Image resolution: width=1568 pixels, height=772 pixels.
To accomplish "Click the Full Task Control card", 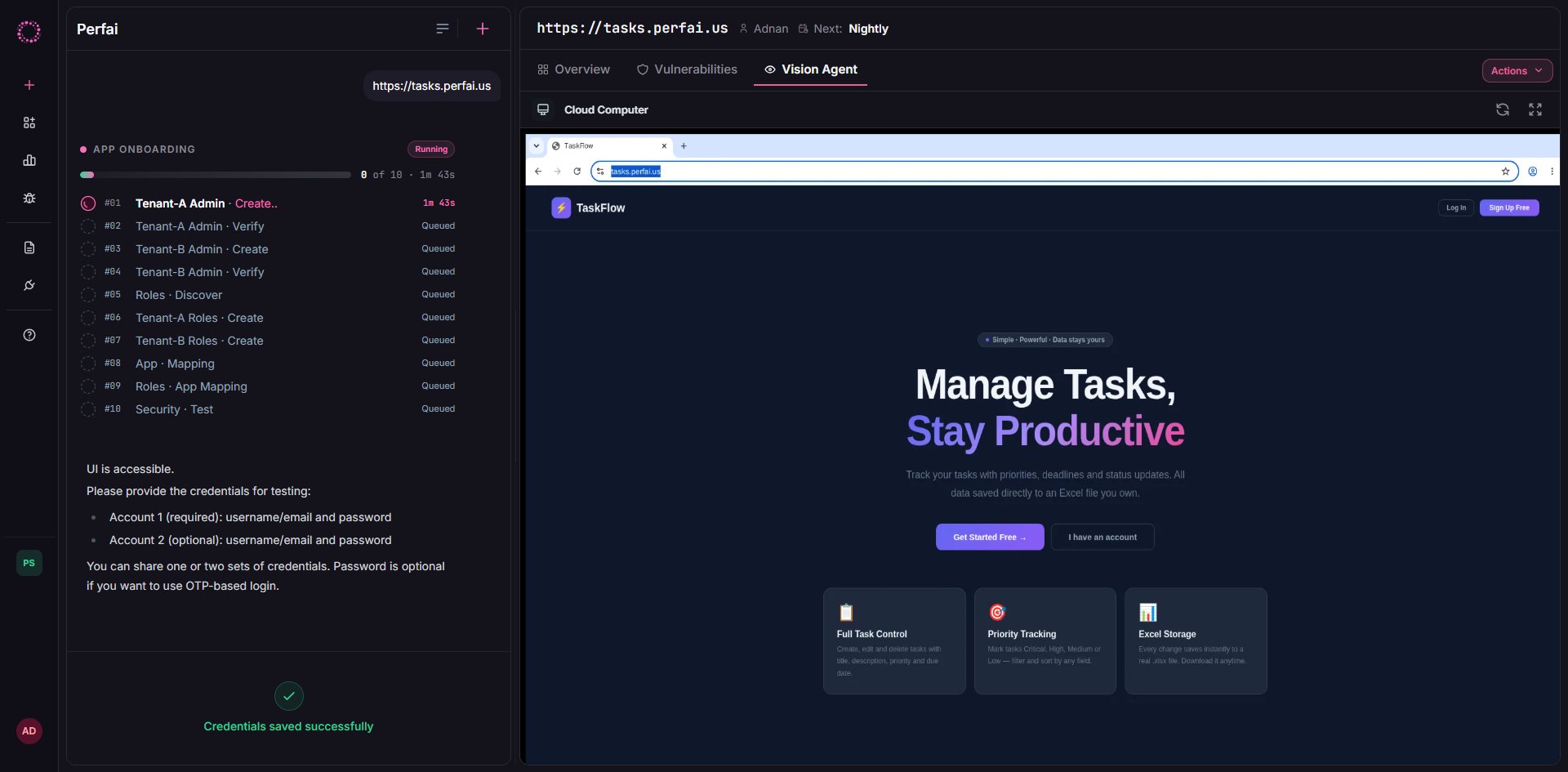I will [x=894, y=641].
